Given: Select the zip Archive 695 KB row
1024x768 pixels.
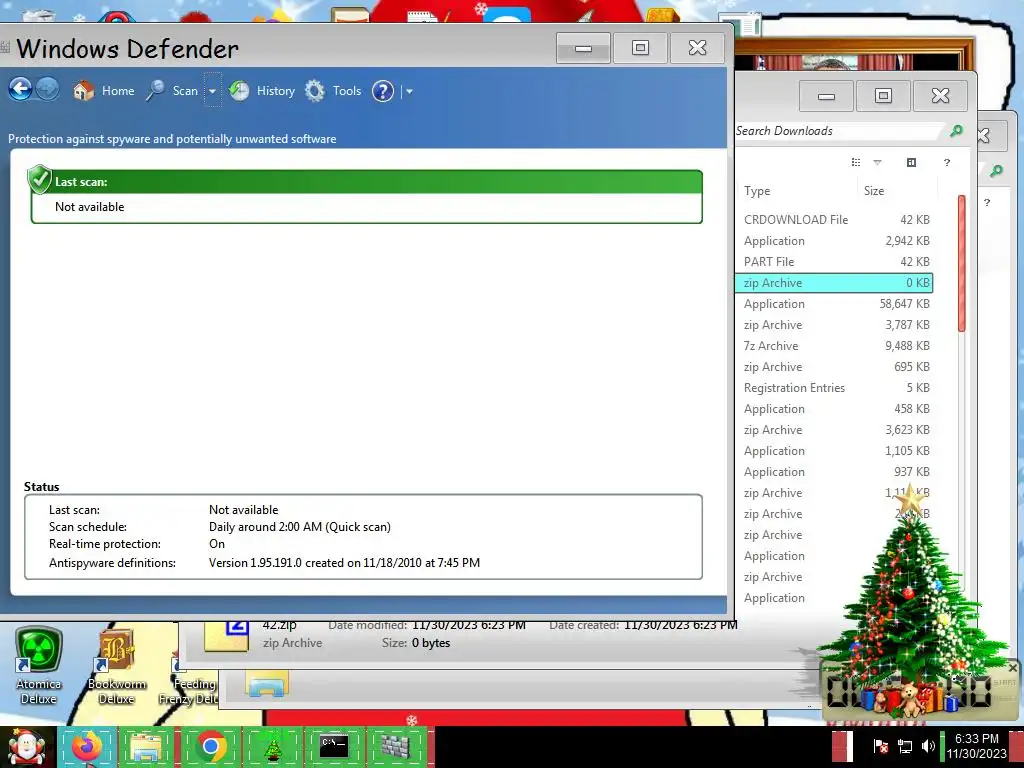Looking at the screenshot, I should (x=835, y=367).
